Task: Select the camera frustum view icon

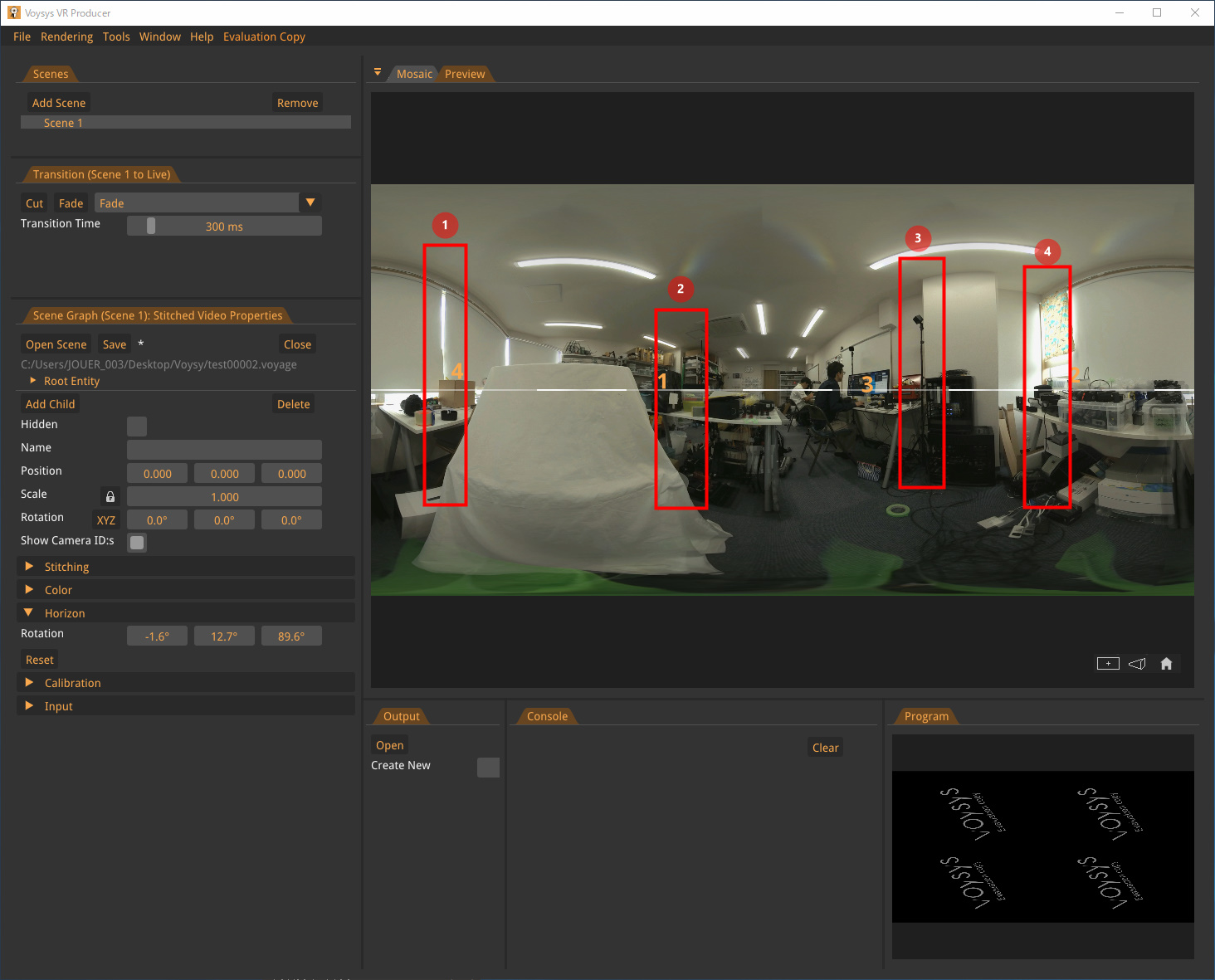Action: [1136, 663]
